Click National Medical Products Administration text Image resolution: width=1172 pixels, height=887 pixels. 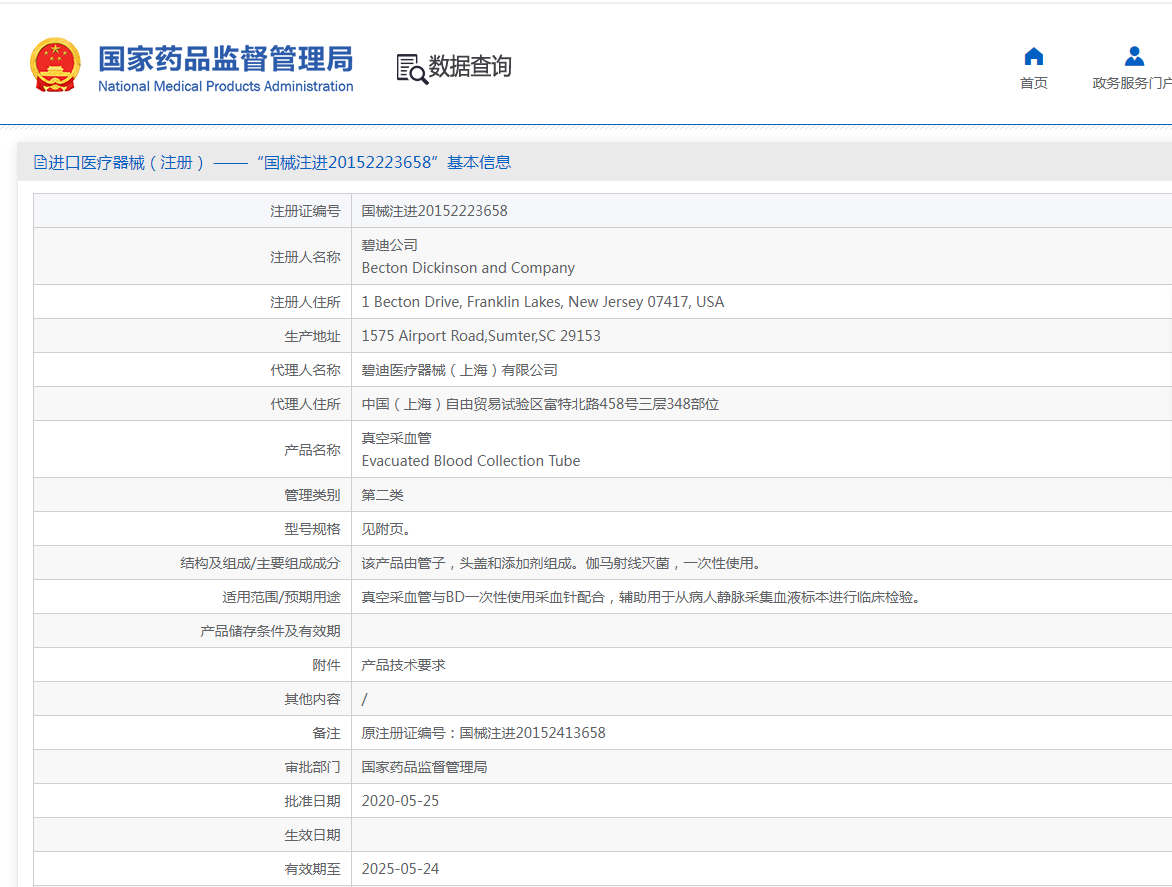tap(226, 86)
